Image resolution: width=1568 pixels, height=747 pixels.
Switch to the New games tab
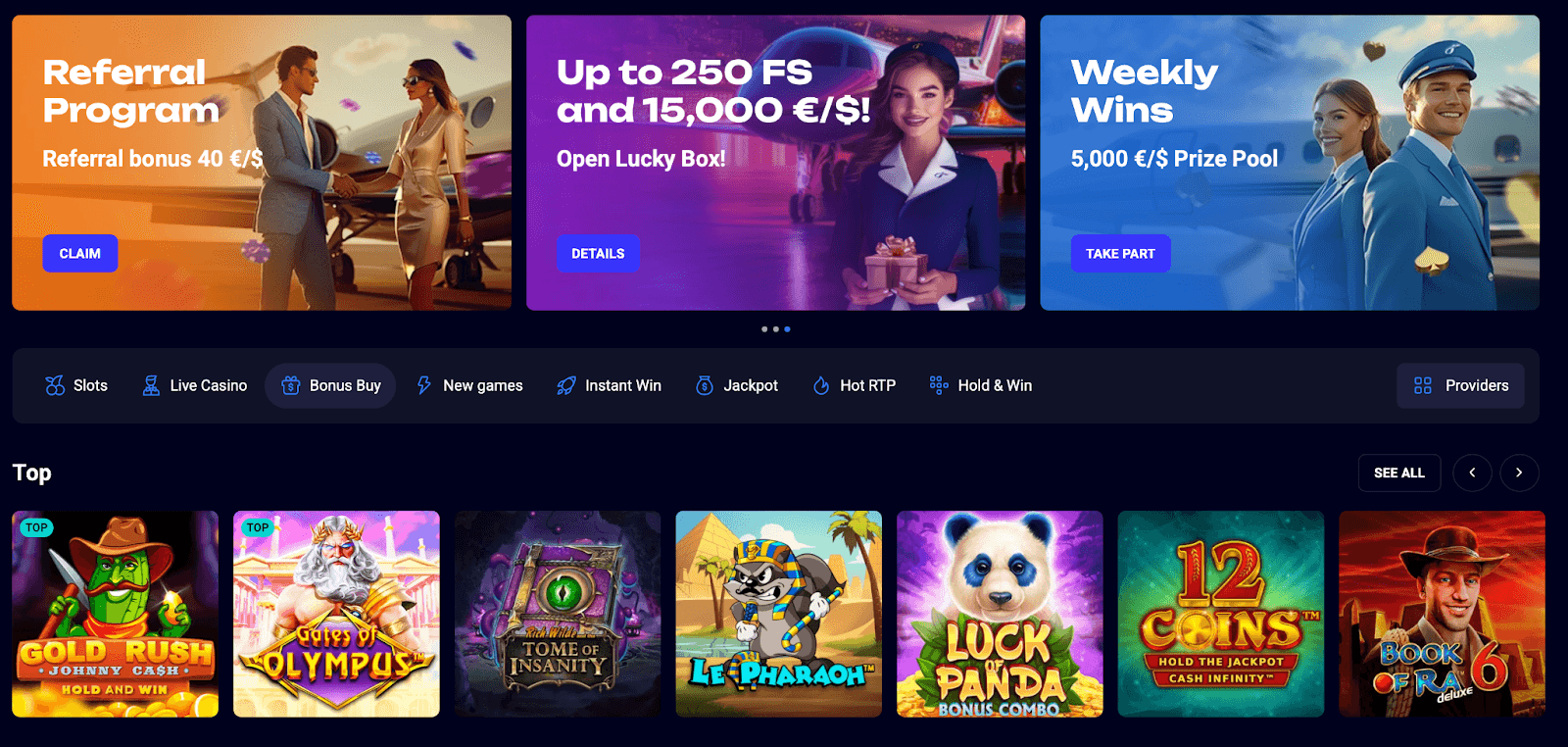pos(469,385)
